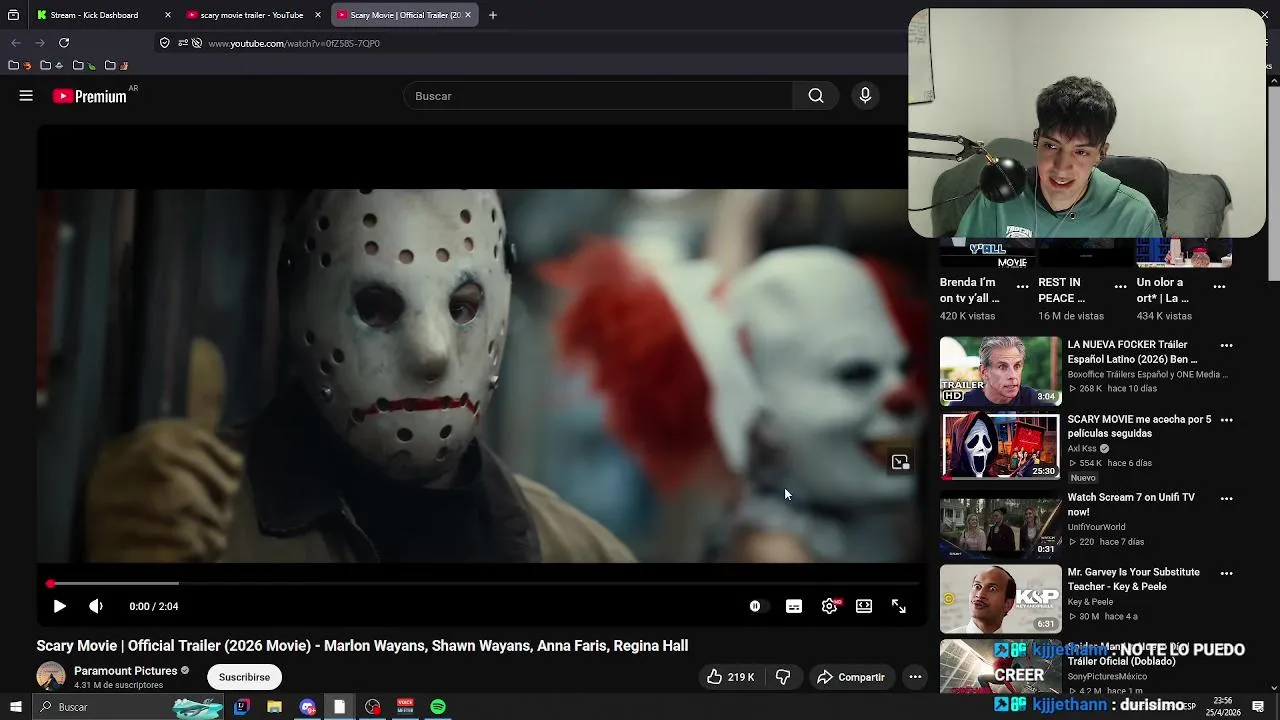Open the Voicemeeter taskbar icon

coord(405,707)
